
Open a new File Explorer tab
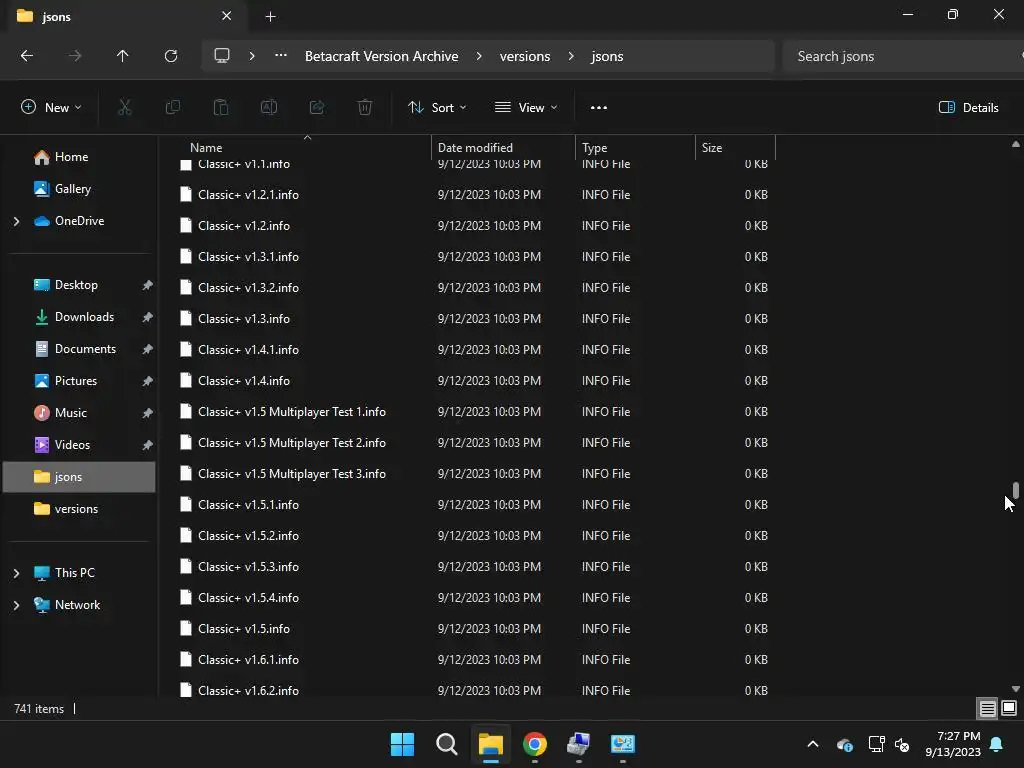point(270,17)
